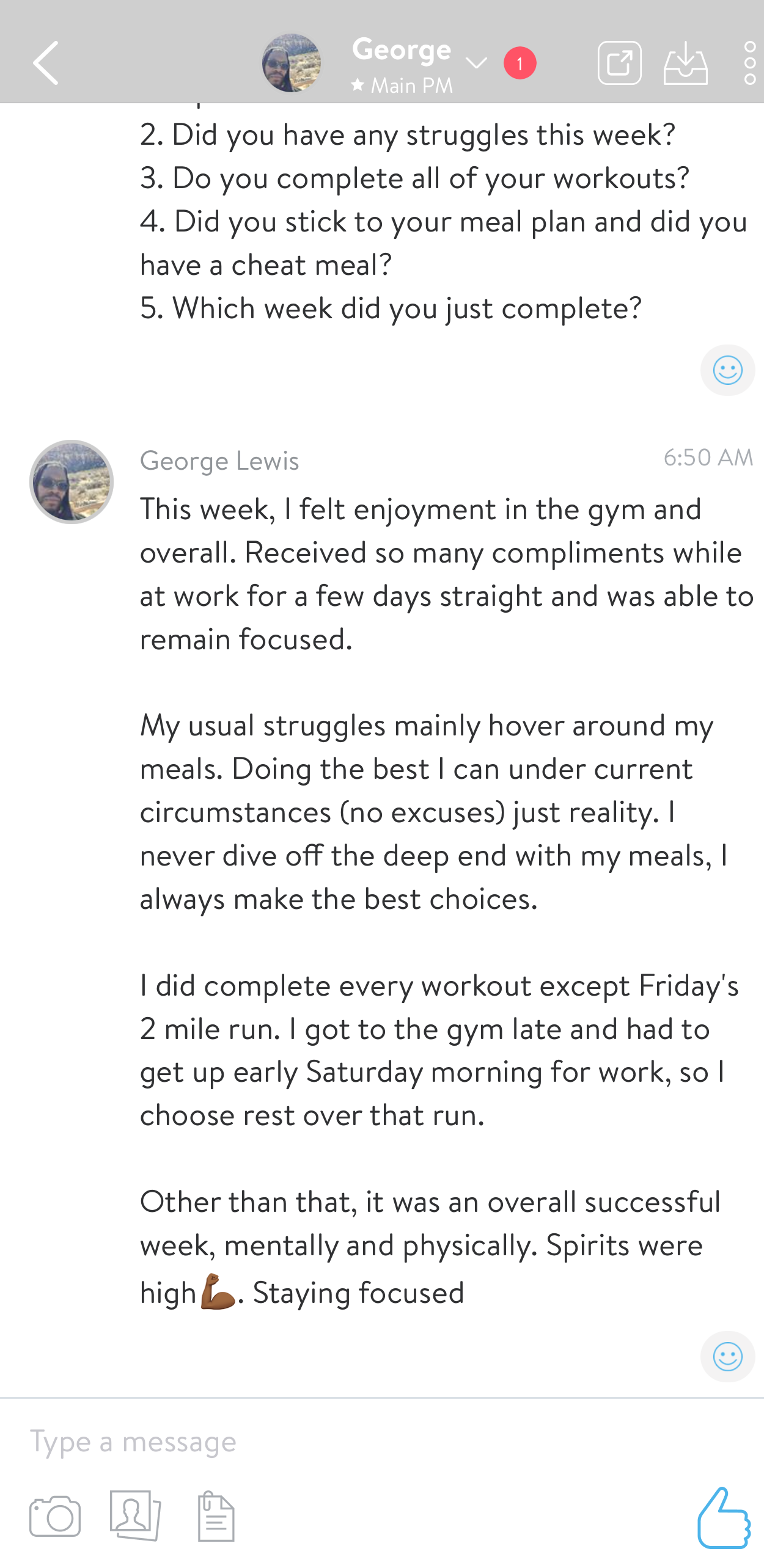Tap the 6:50 AM message timestamp
Viewport: 764px width, 1568px height.
[708, 458]
